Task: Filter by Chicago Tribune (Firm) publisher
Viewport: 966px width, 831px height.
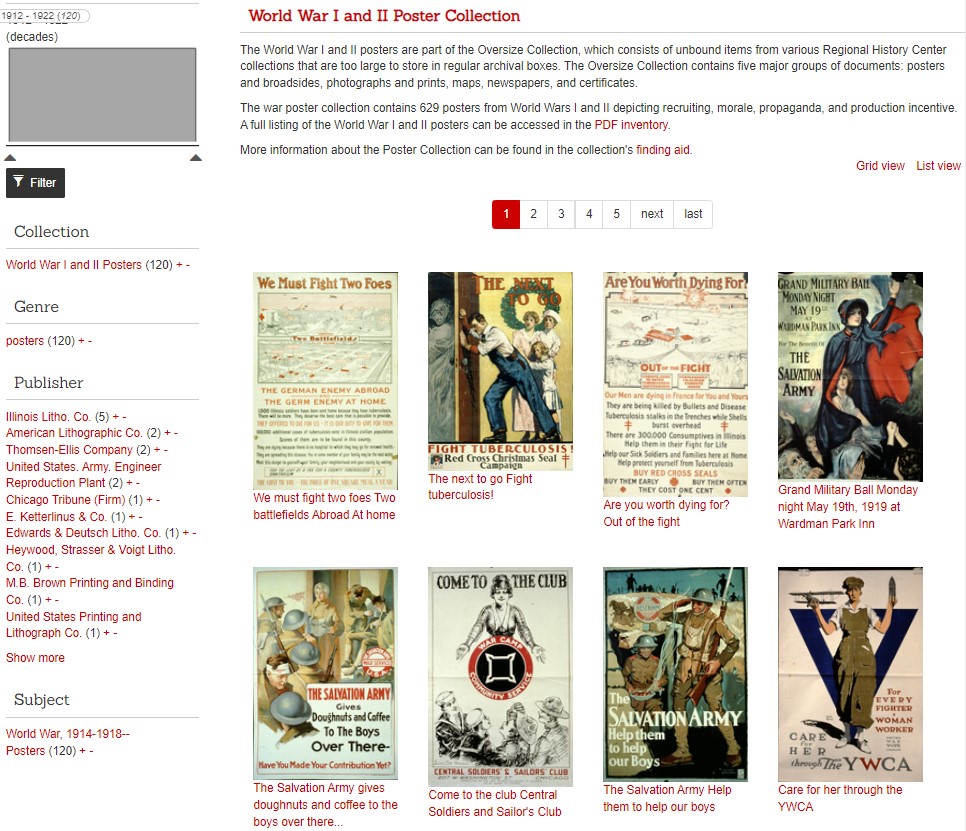Action: [x=65, y=500]
